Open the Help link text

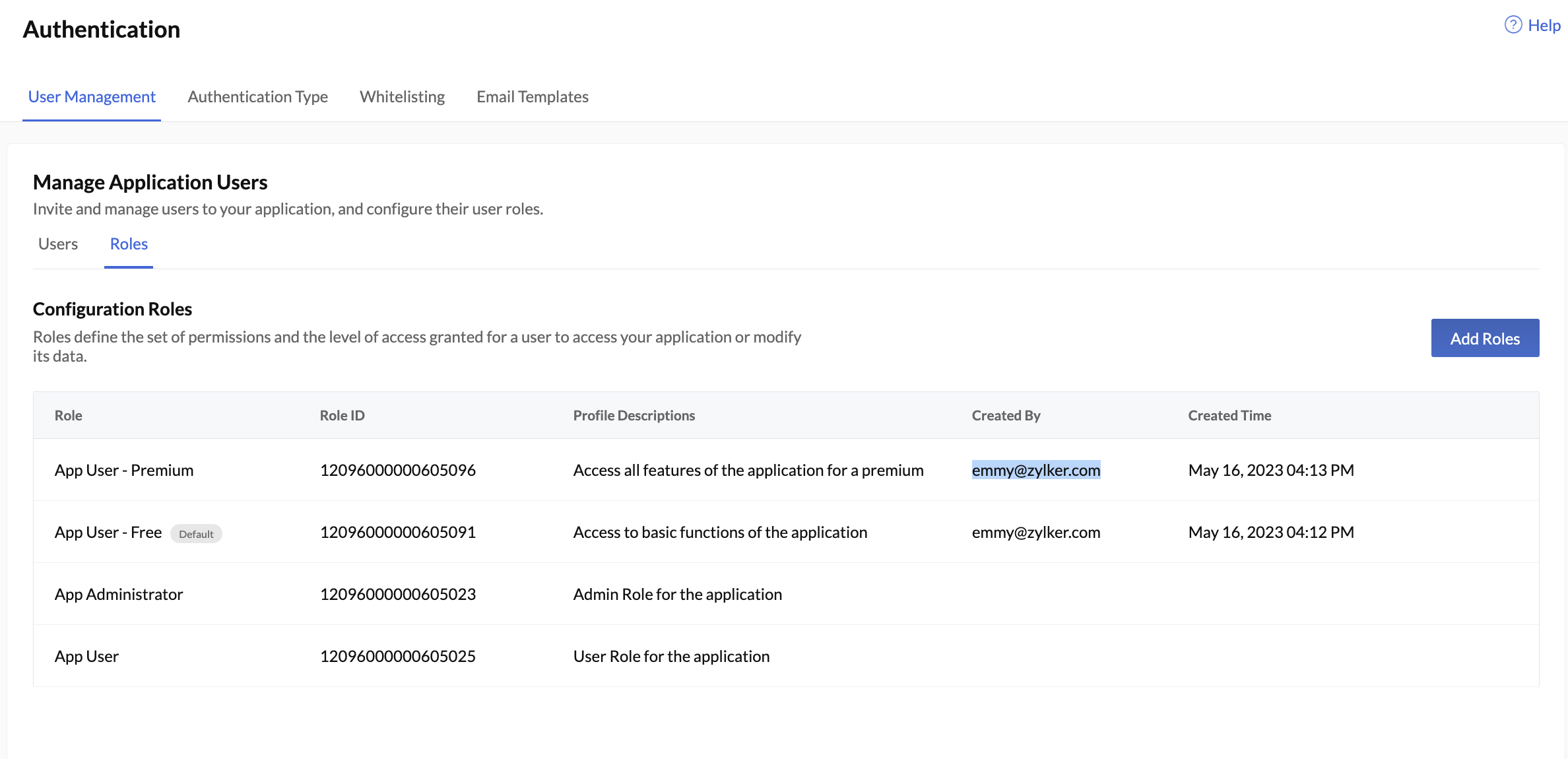1544,26
